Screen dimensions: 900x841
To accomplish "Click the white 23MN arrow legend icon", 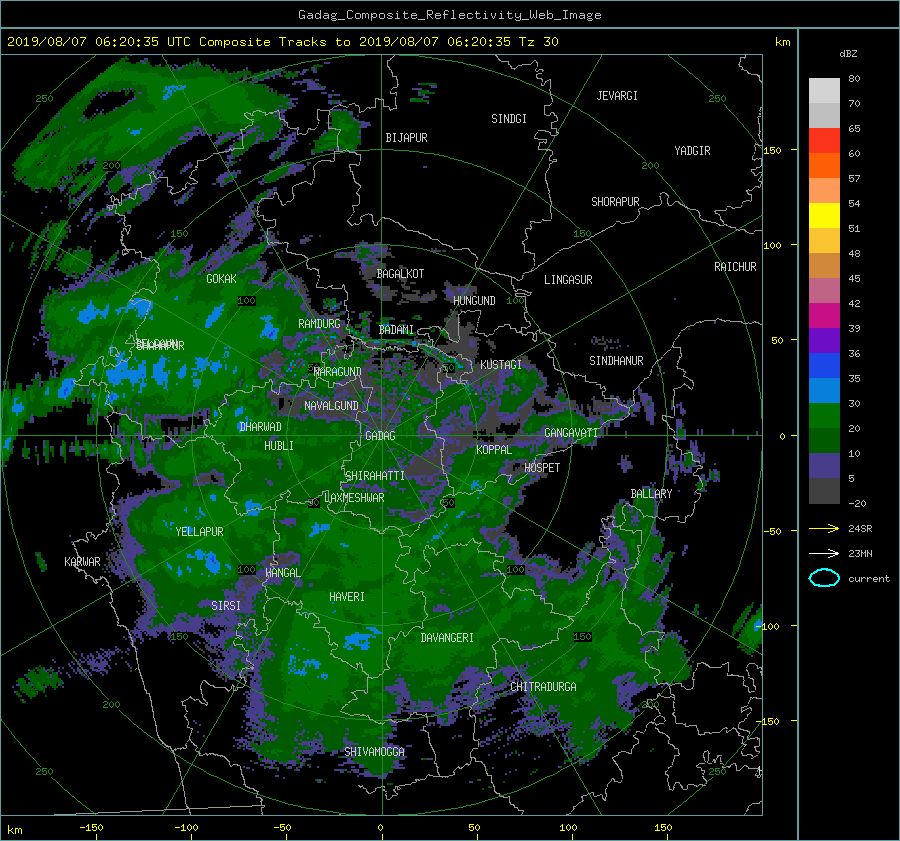I will pos(824,553).
